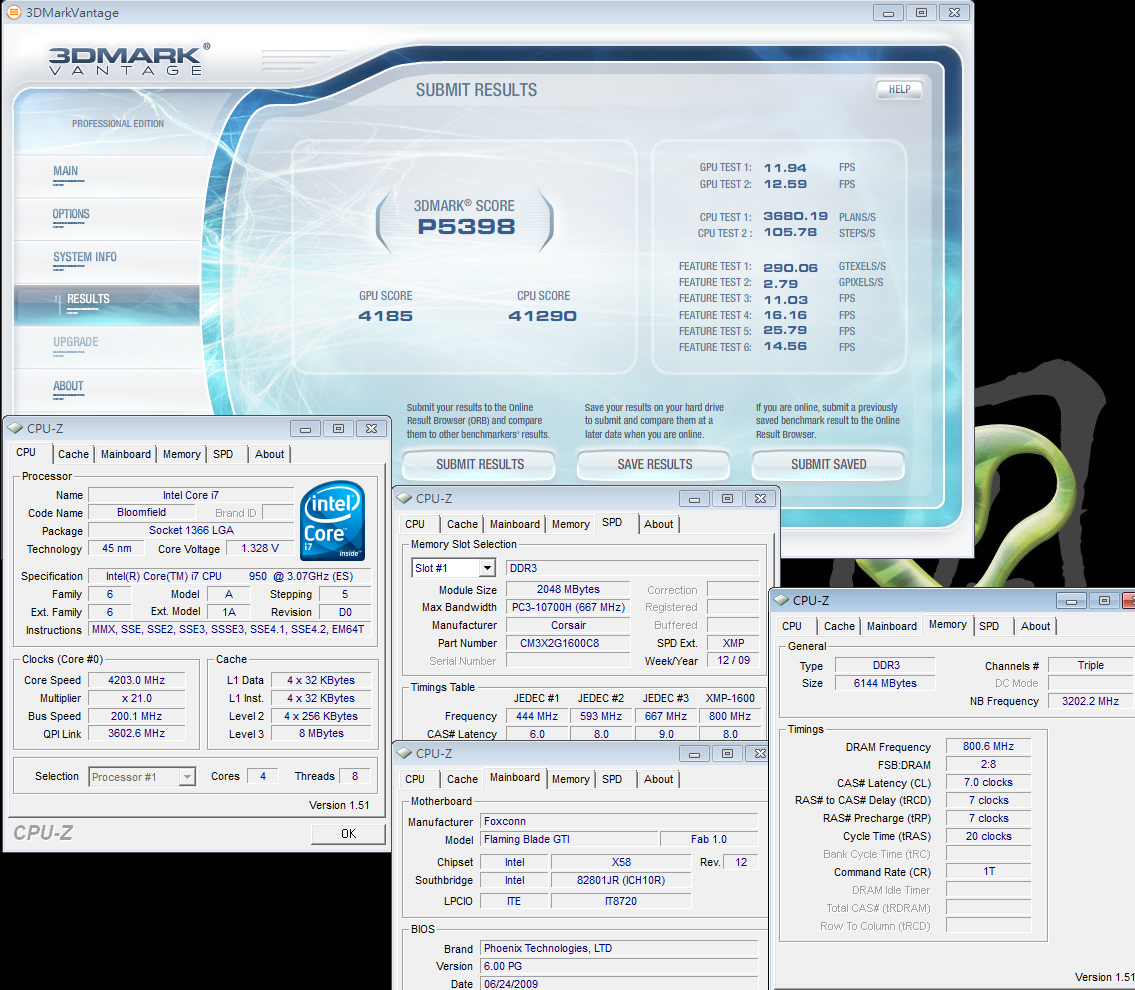This screenshot has width=1135, height=990.
Task: Open the MAIN section in 3DMark Vantage
Action: 65,172
